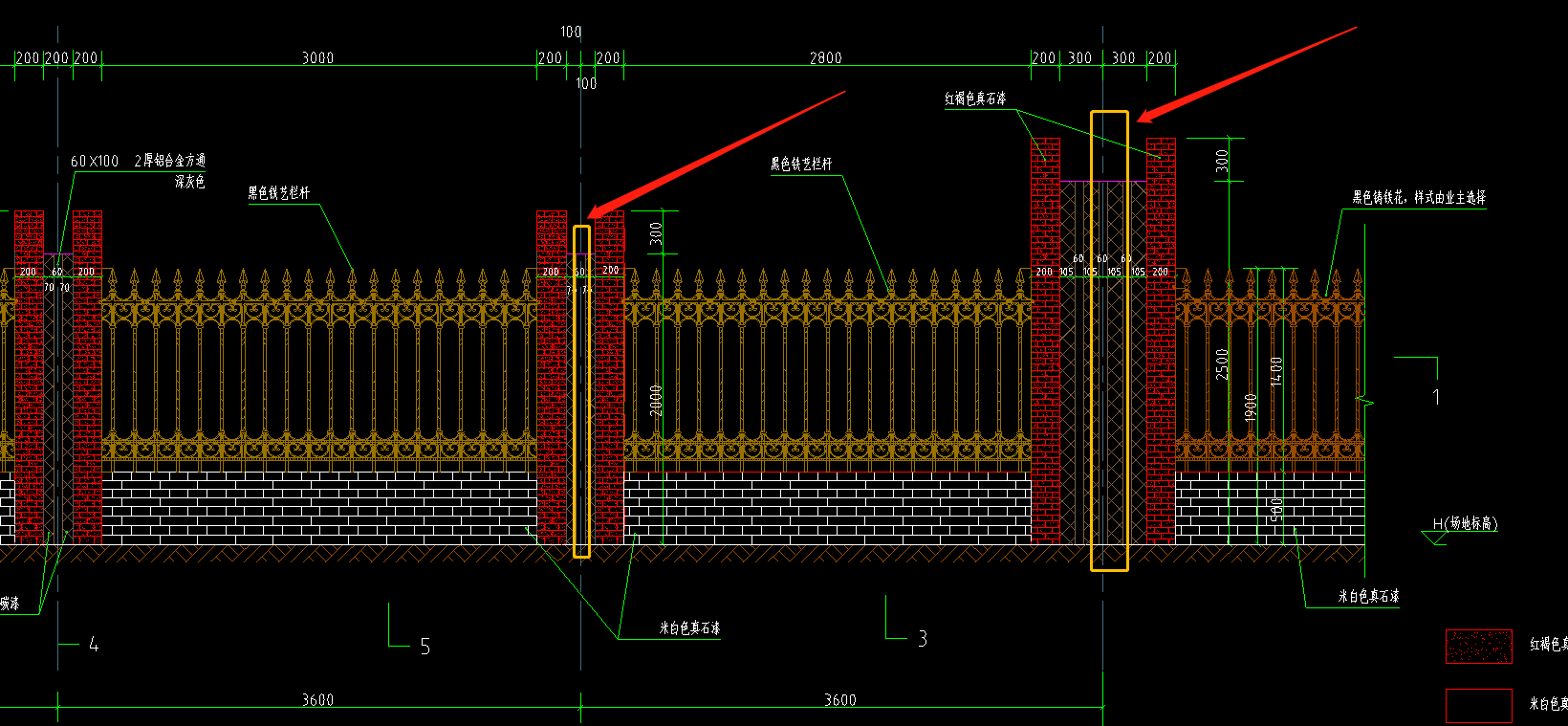This screenshot has width=1568, height=726.
Task: Select the 500 wall height dimension
Action: 1276,510
